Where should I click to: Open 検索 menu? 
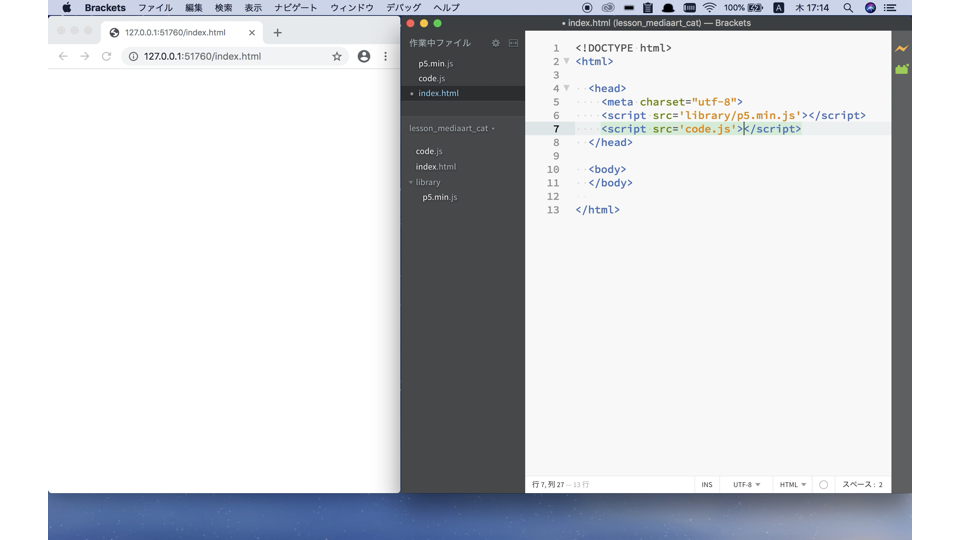click(x=223, y=8)
